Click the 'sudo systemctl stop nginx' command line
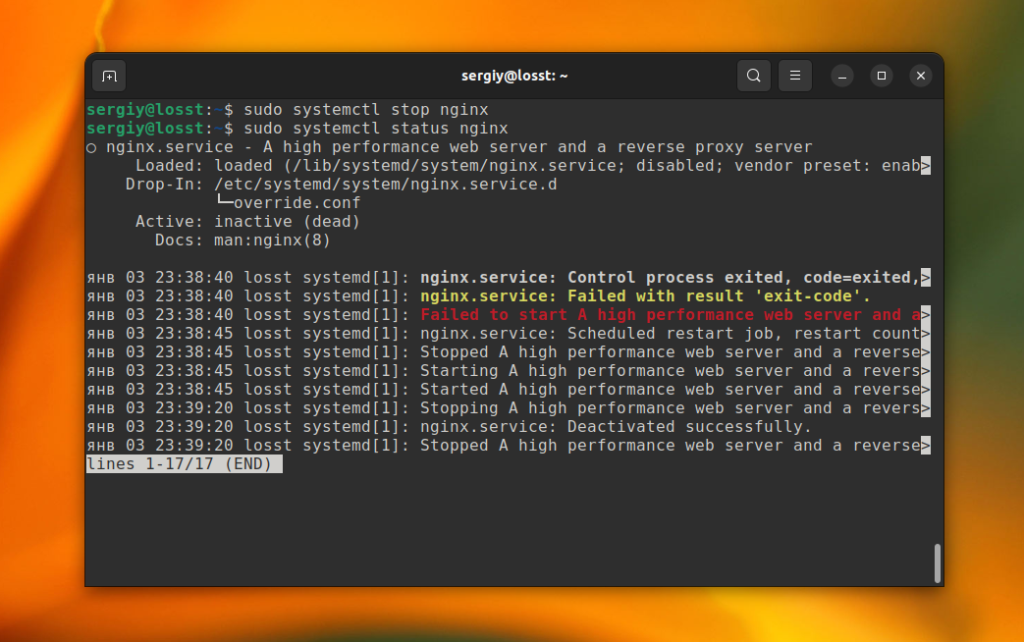Image resolution: width=1024 pixels, height=642 pixels. [287, 110]
